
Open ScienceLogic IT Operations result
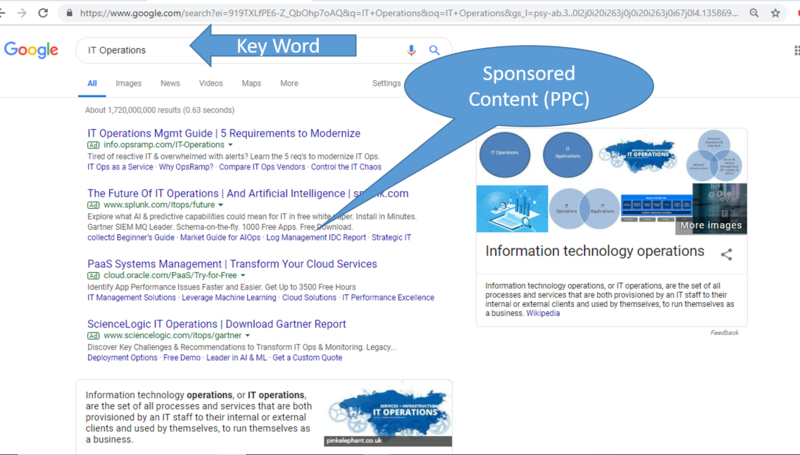216,324
